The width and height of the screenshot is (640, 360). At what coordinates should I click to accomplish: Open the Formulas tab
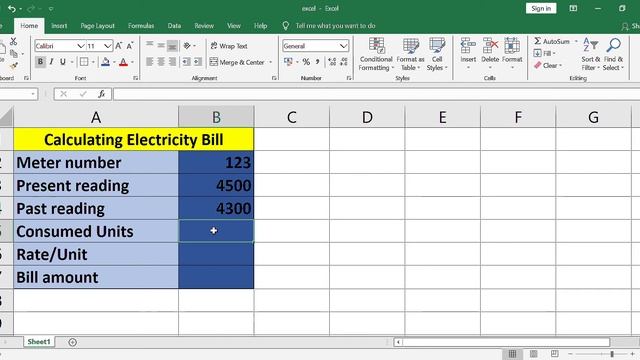pos(141,26)
